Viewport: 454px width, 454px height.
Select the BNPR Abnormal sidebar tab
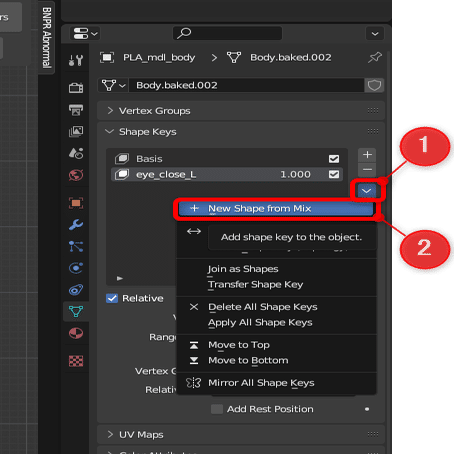coord(47,37)
